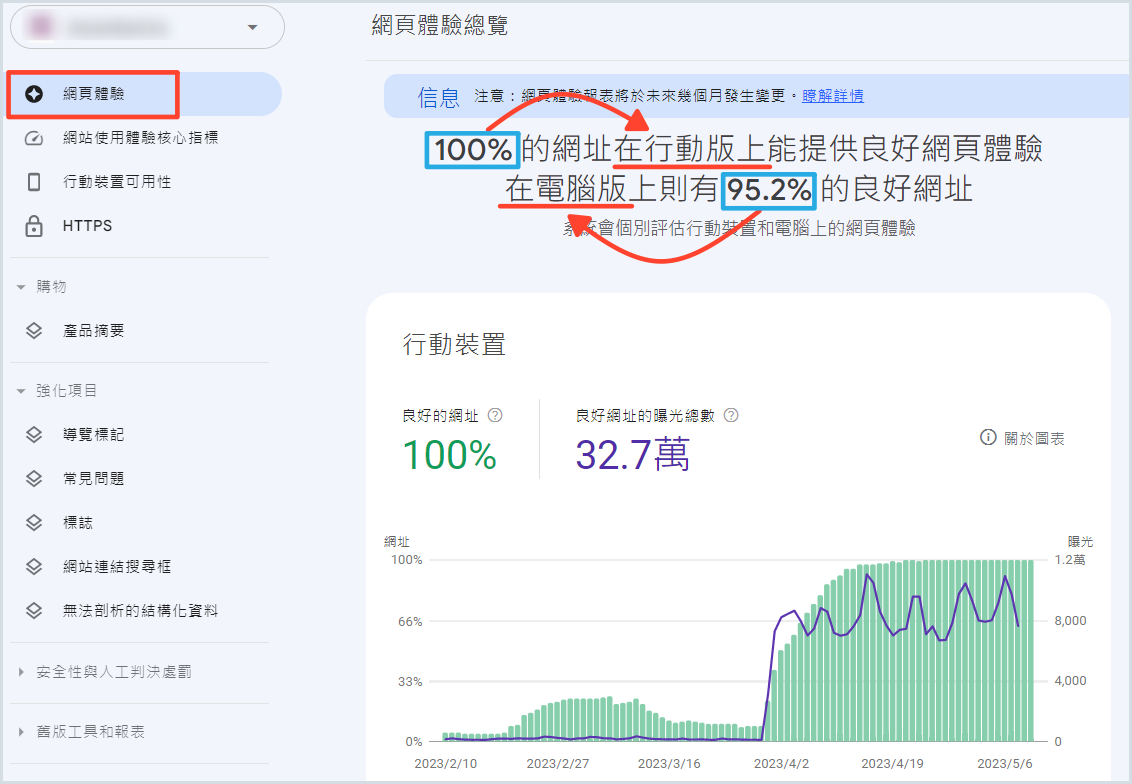This screenshot has height=784, width=1132.
Task: Expand the 舊版工具和報表 section
Action: click(22, 732)
